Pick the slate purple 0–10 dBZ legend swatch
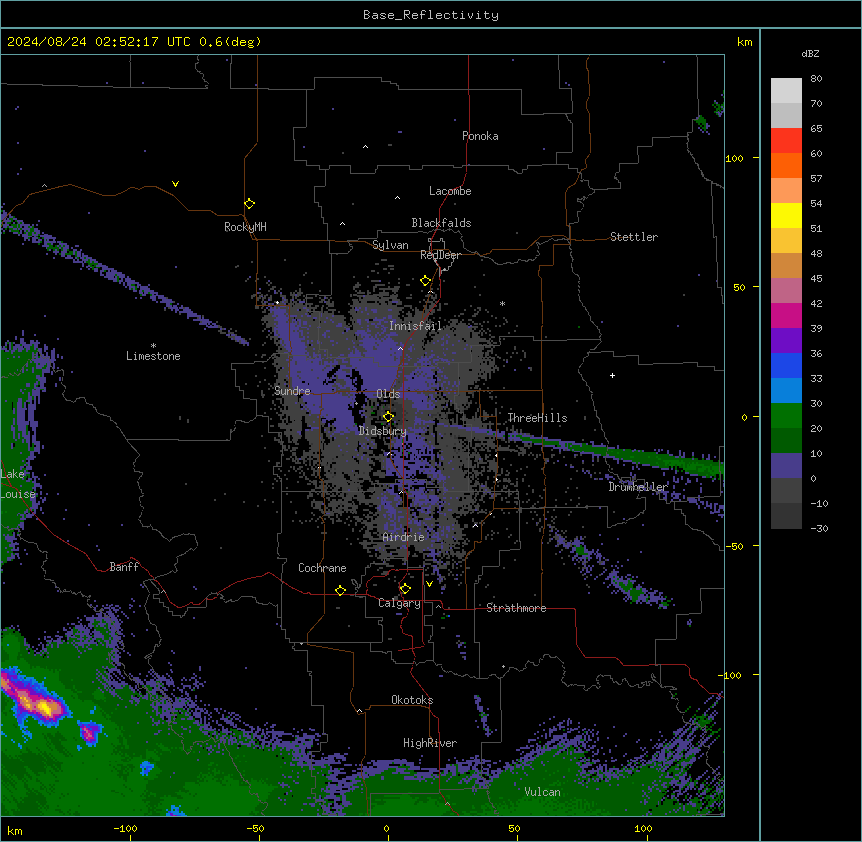 pos(786,466)
